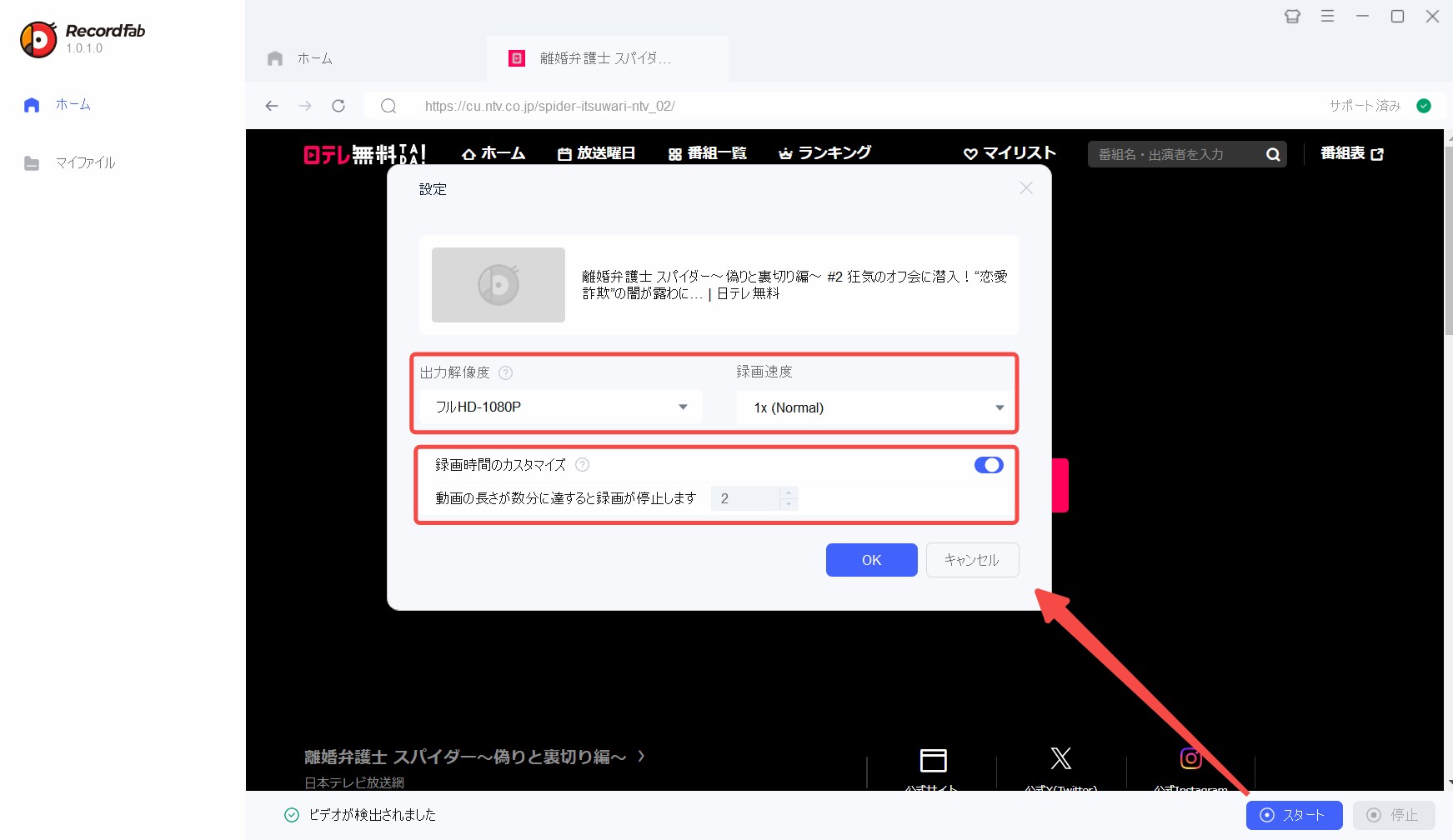Start recording with the スタート button
Image resolution: width=1453 pixels, height=840 pixels.
pyautogui.click(x=1294, y=815)
